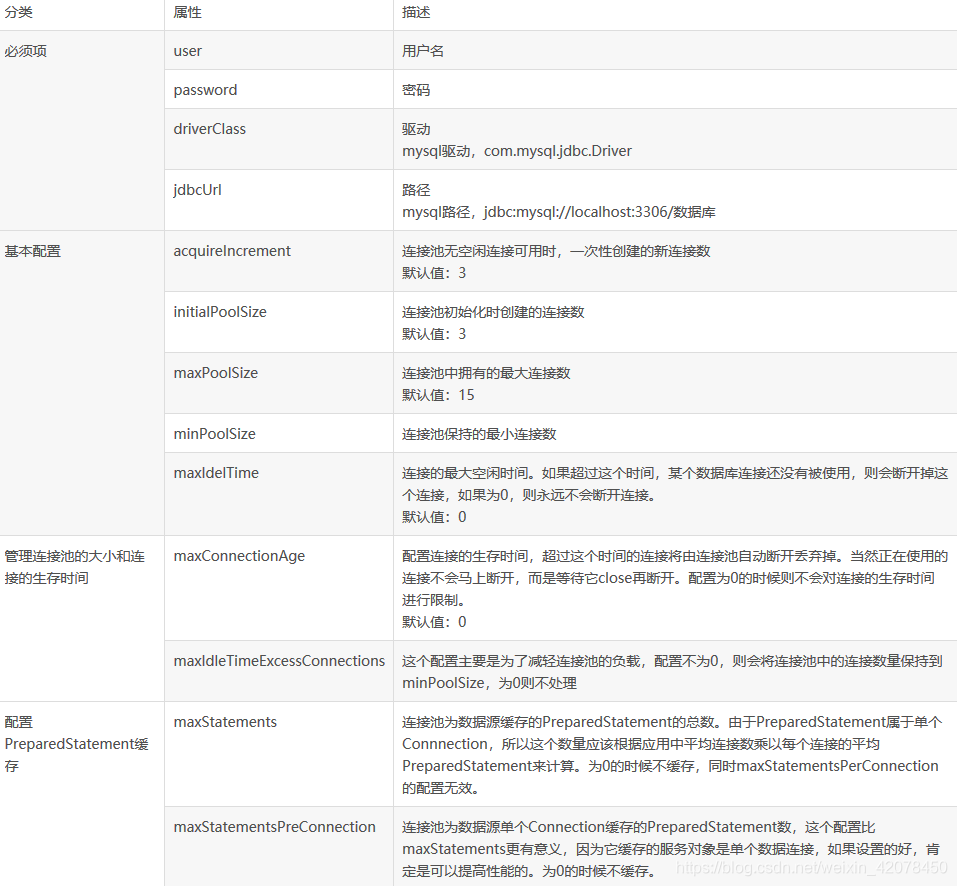Click the '连接池保持的最小连接数' description
Image resolution: width=957 pixels, height=886 pixels.
click(x=479, y=434)
